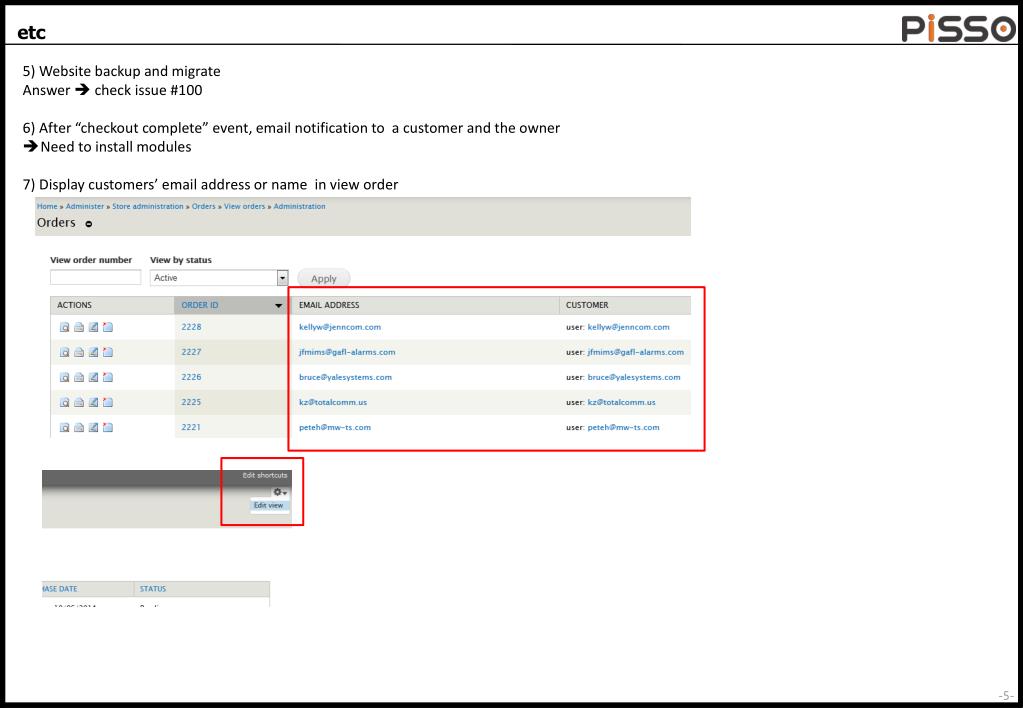Delete order 2225 using the red-corner icon
1023x708 pixels.
point(108,403)
